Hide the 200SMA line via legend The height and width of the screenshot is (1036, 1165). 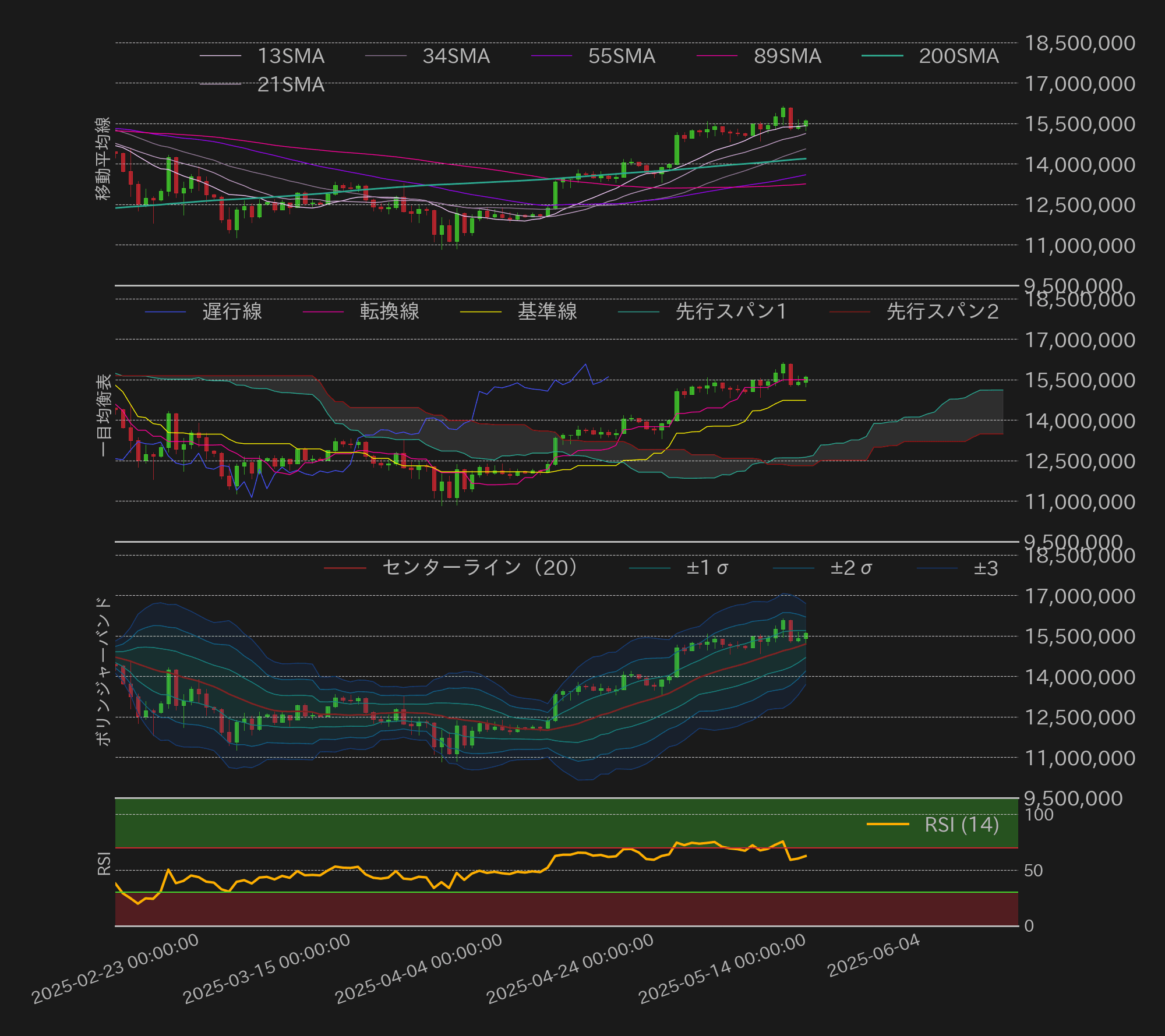pos(958,56)
